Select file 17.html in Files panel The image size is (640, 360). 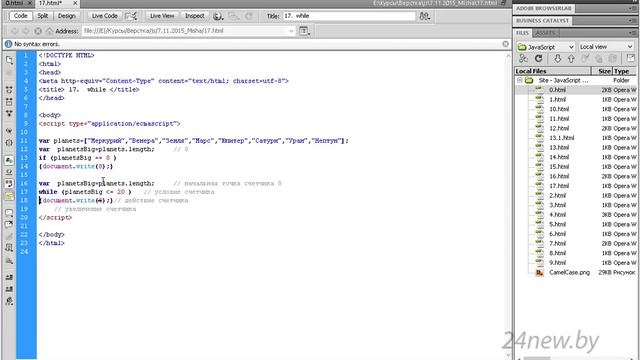point(559,186)
